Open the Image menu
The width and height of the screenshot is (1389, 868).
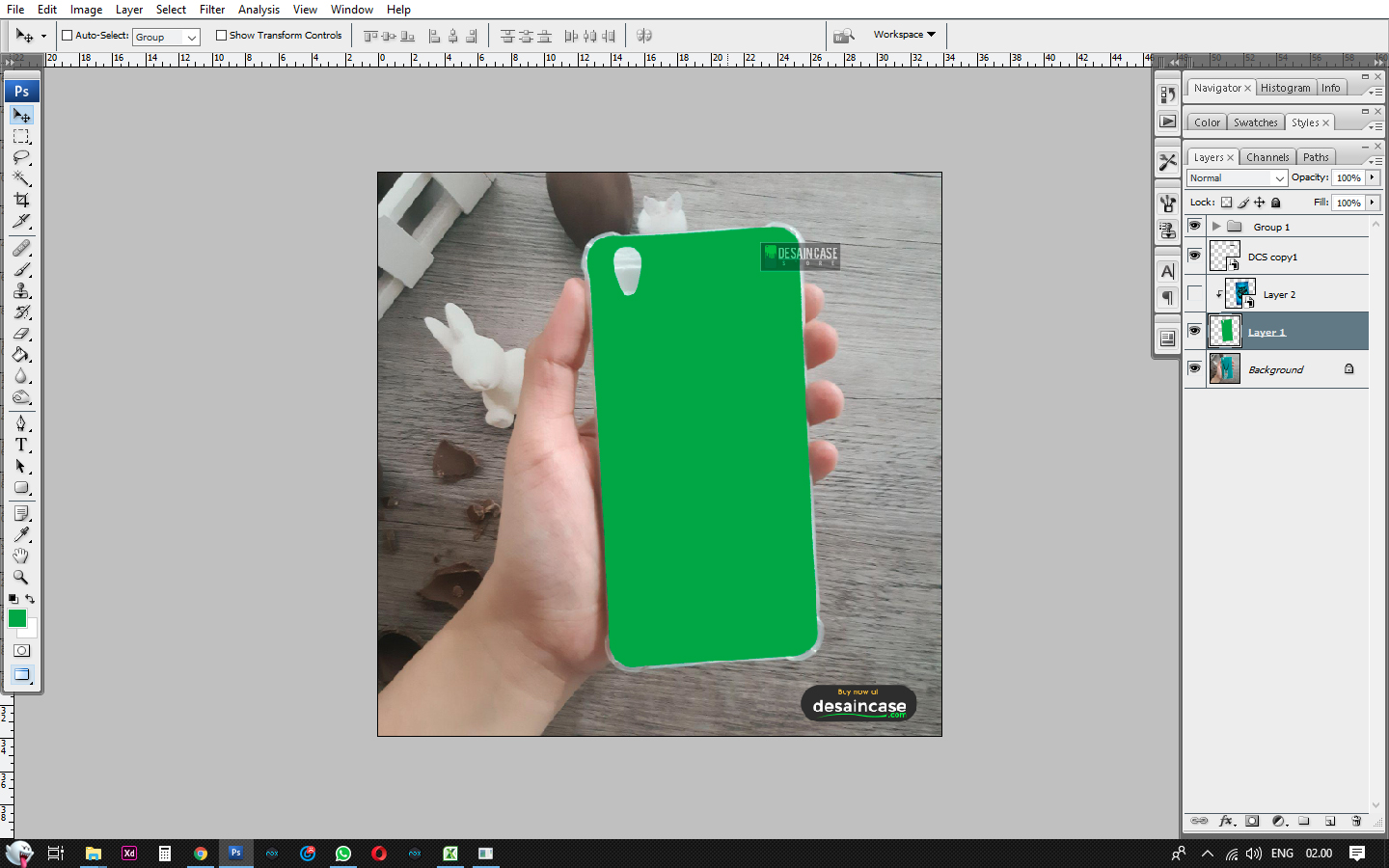coord(86,10)
